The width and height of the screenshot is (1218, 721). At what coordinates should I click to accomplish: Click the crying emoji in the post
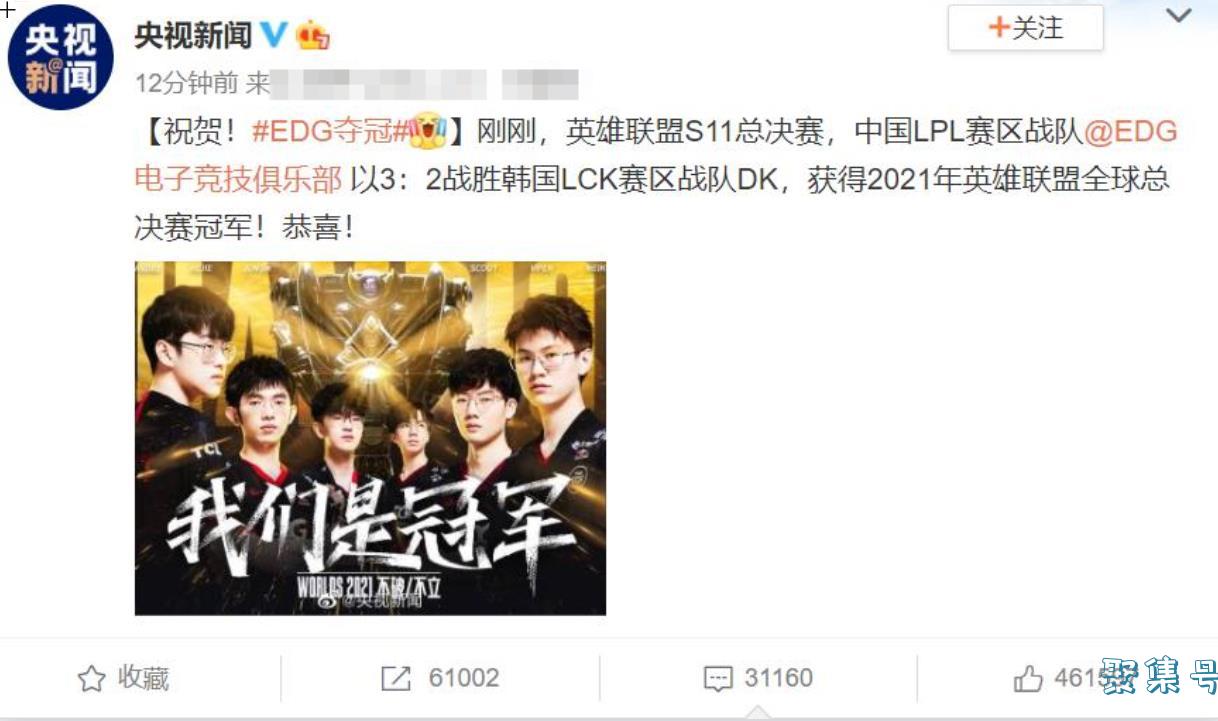[426, 131]
